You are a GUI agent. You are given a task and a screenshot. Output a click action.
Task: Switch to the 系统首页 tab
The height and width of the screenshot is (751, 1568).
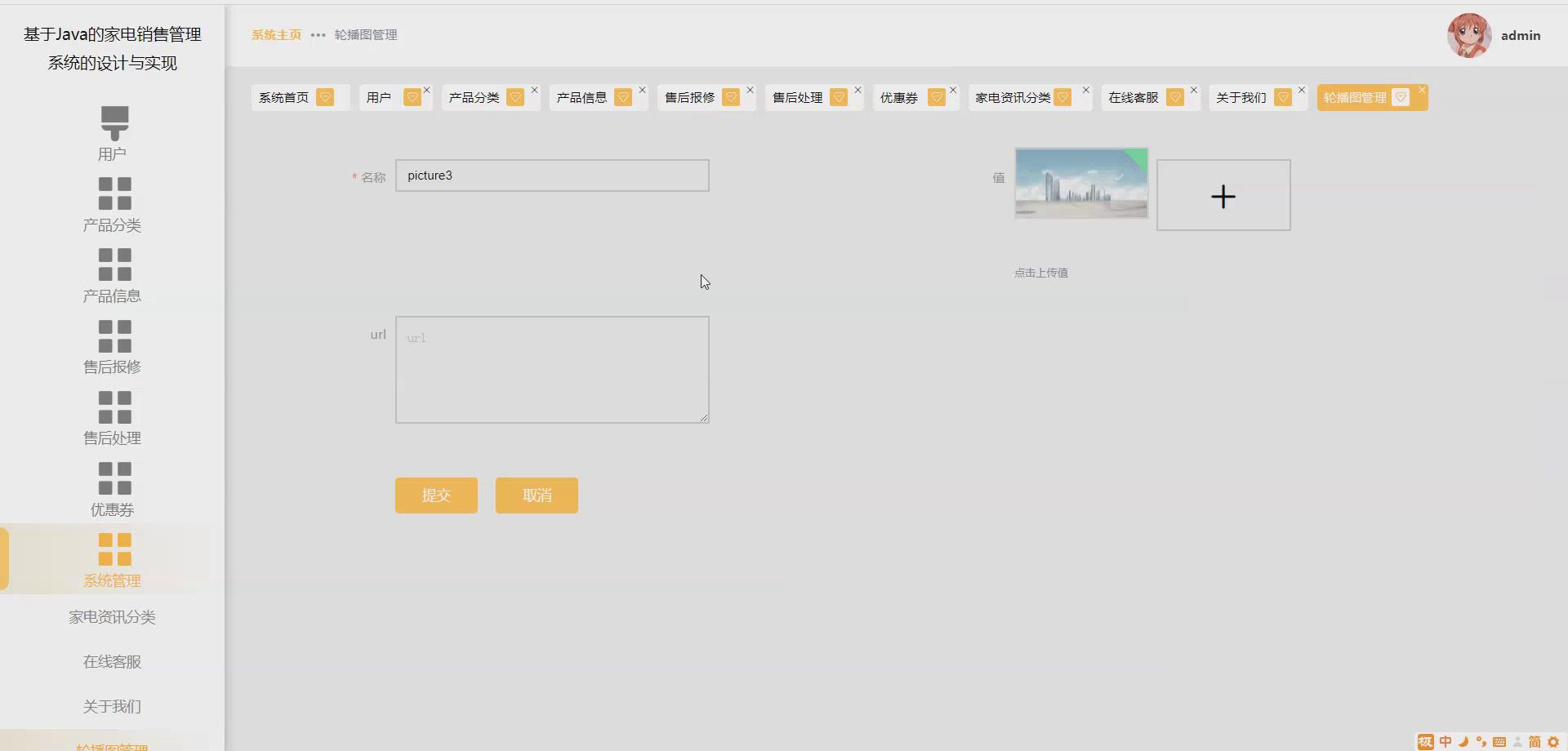284,98
